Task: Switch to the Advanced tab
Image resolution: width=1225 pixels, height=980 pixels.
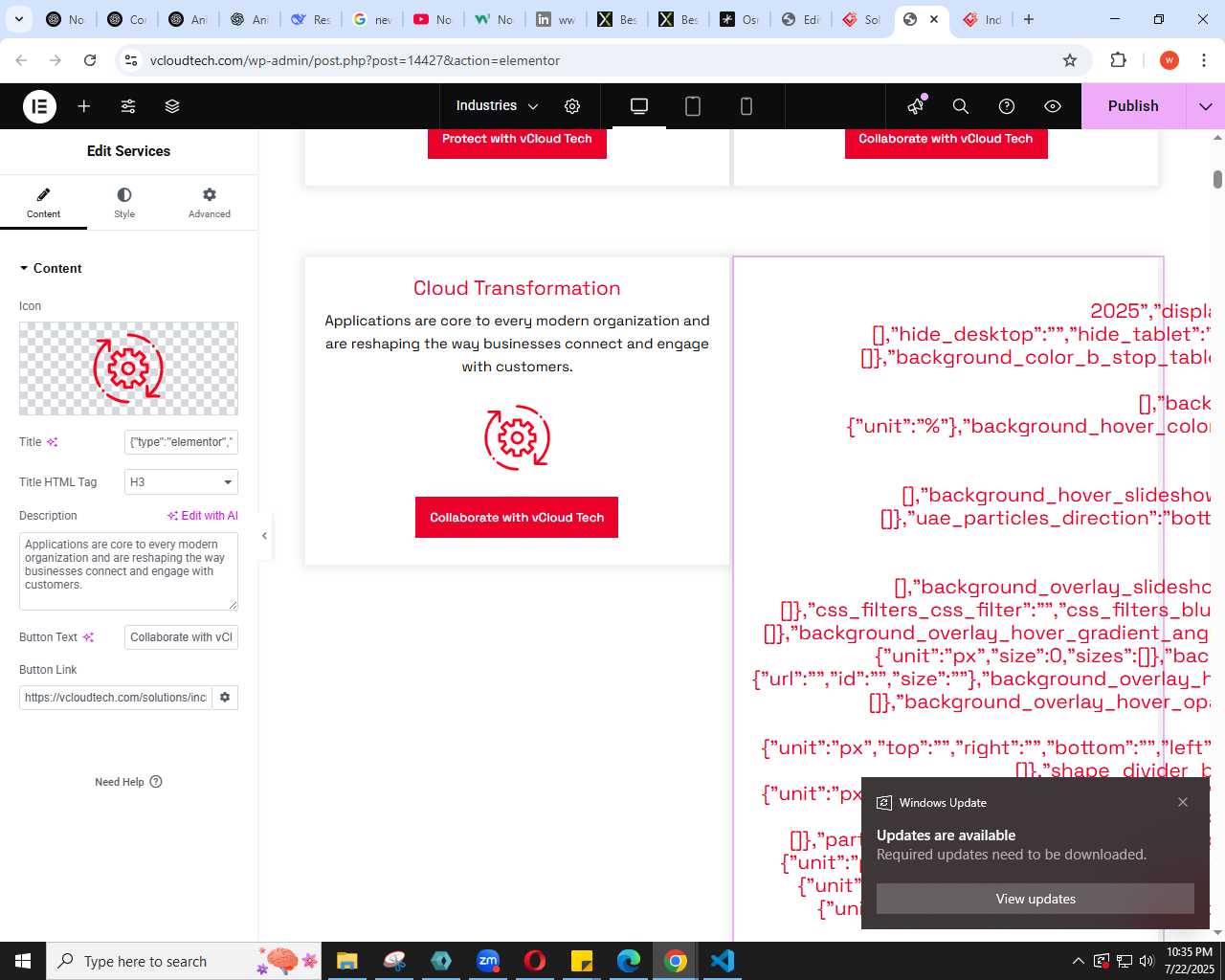Action: click(209, 203)
